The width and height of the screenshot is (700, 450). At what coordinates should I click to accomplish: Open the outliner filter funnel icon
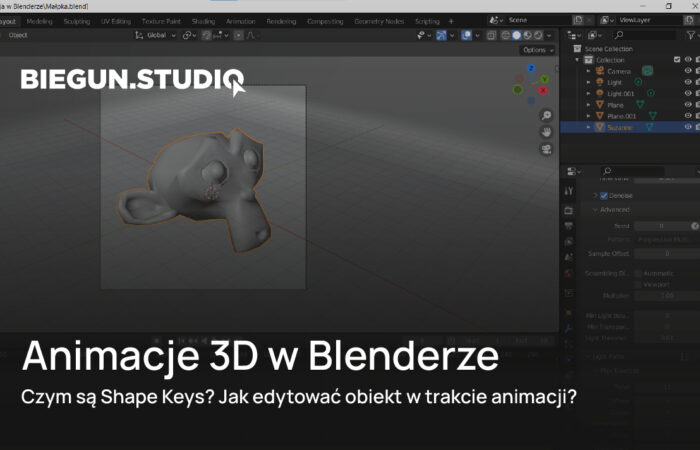pyautogui.click(x=691, y=35)
